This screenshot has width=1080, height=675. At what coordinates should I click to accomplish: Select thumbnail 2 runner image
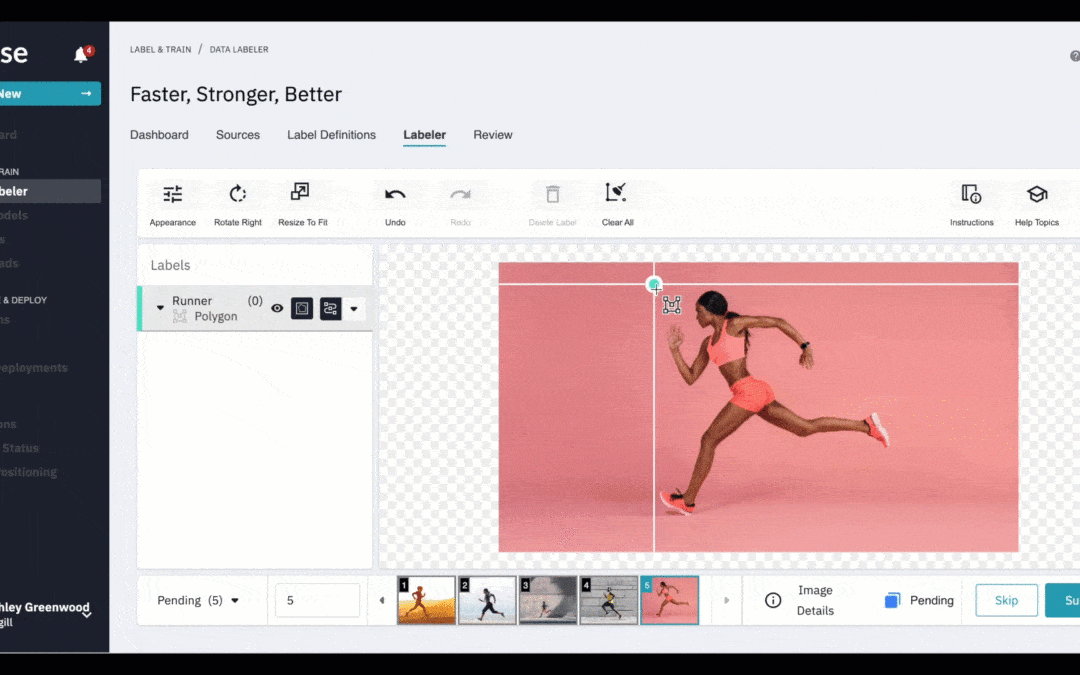(487, 601)
